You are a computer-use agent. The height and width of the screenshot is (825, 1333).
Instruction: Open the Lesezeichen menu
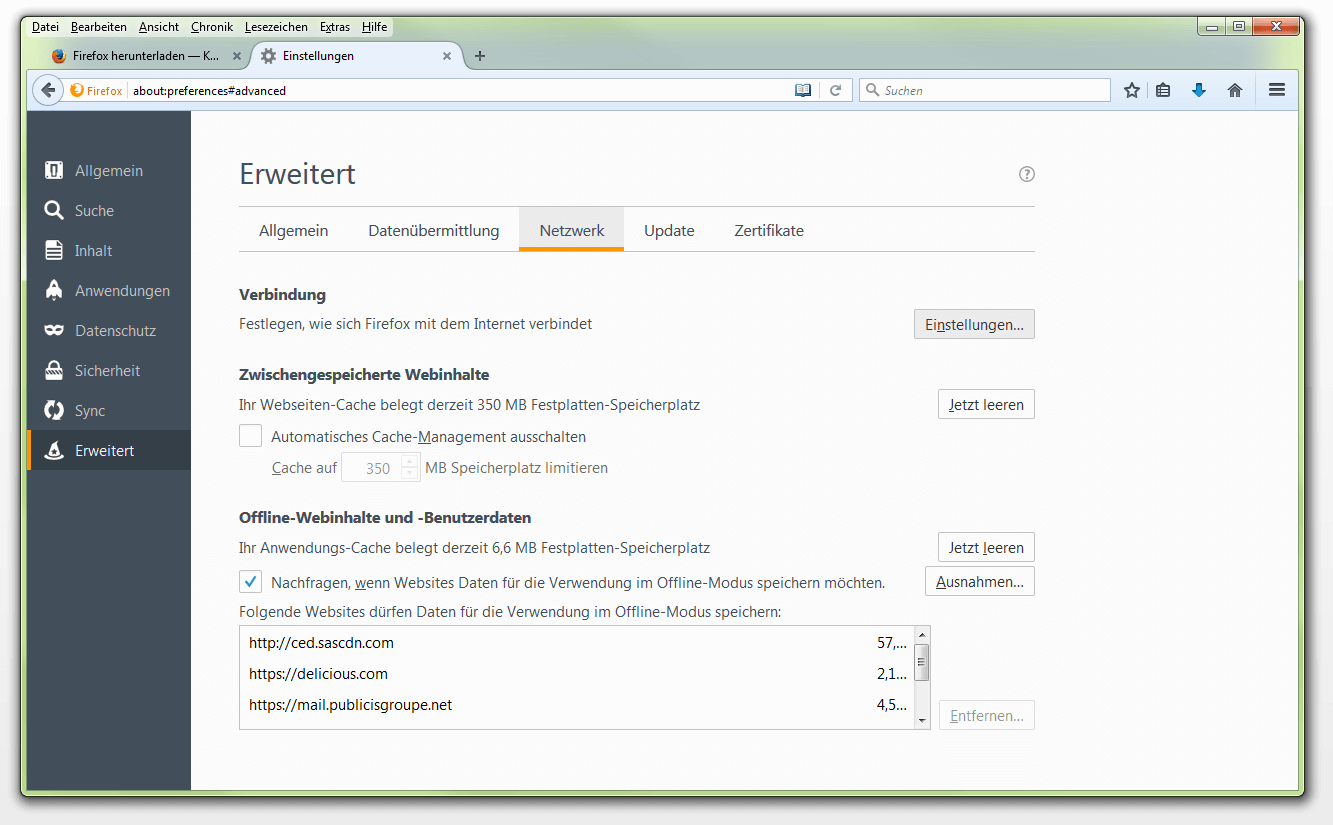tap(276, 27)
